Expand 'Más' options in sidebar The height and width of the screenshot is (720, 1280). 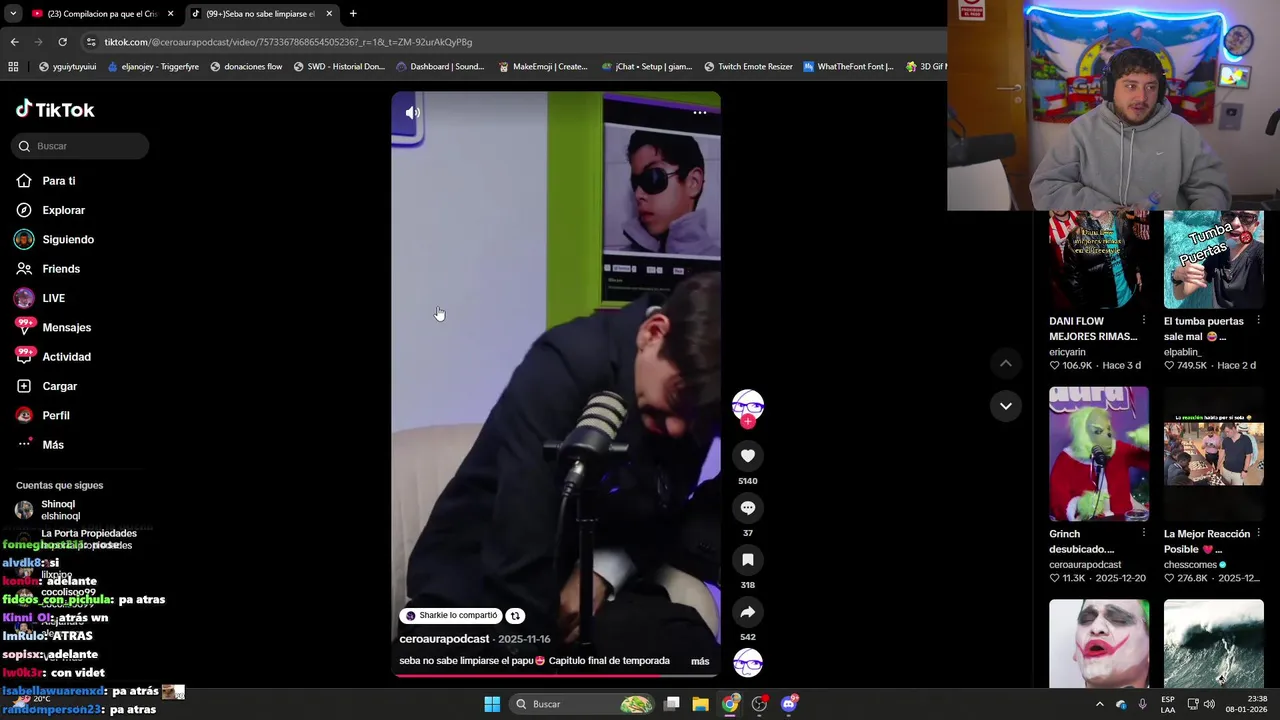(53, 445)
